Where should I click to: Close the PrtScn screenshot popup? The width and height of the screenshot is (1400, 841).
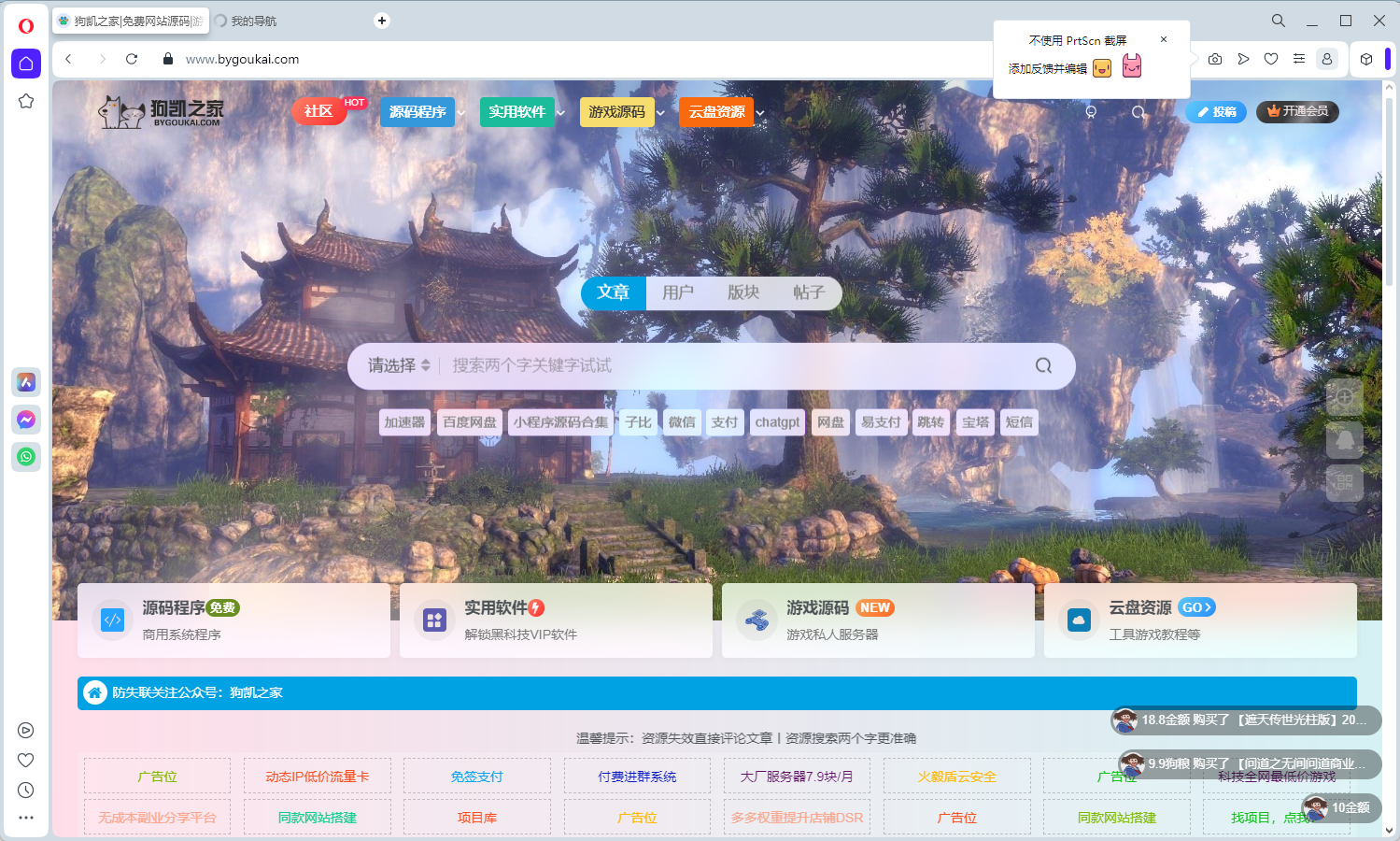coord(1164,39)
